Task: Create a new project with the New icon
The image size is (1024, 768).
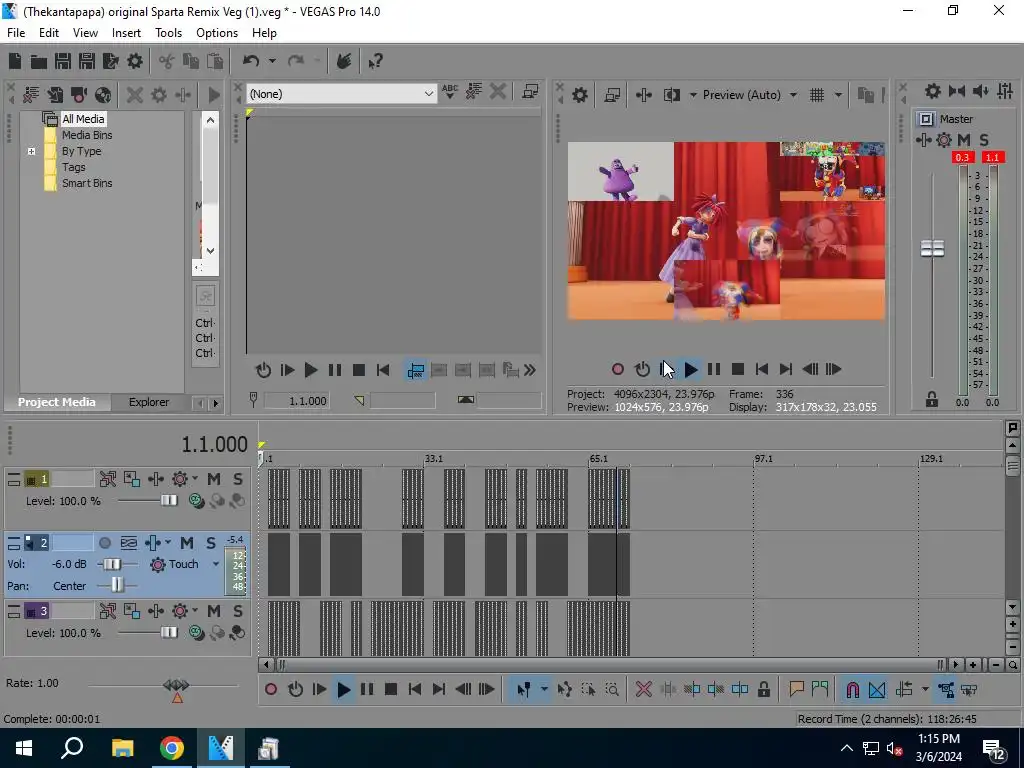Action: click(14, 61)
